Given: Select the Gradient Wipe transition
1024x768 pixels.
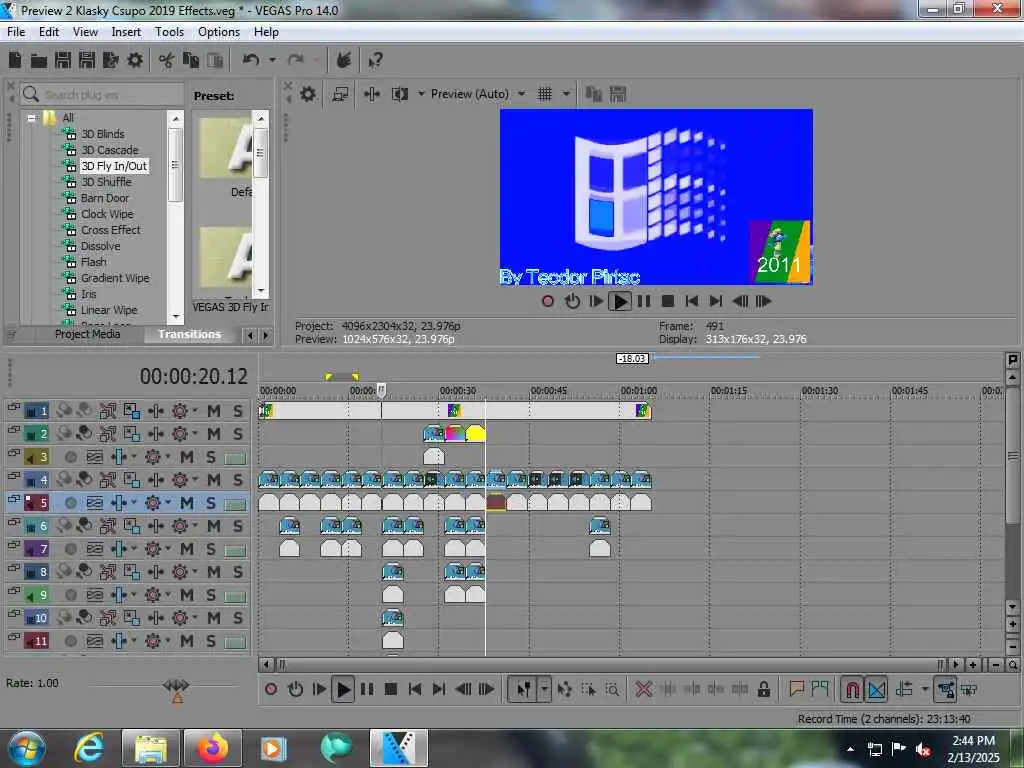Looking at the screenshot, I should click(115, 278).
